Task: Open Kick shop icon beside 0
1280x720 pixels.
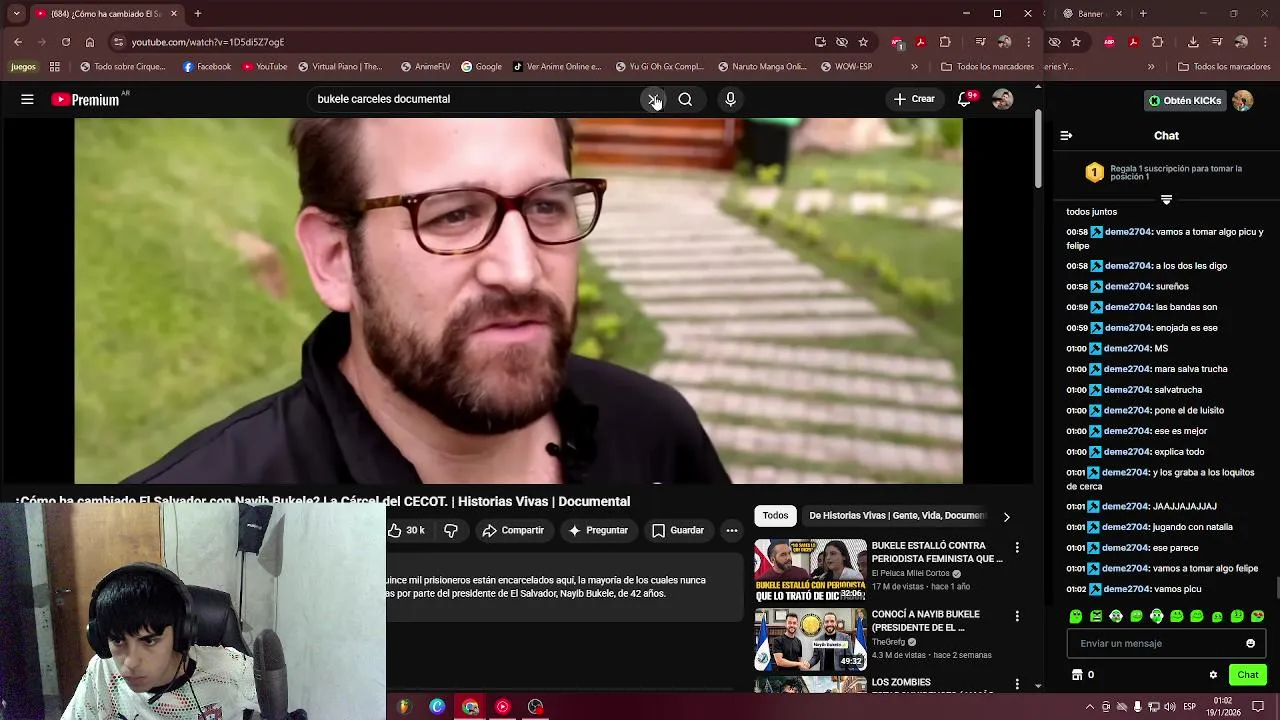Action: [1077, 675]
